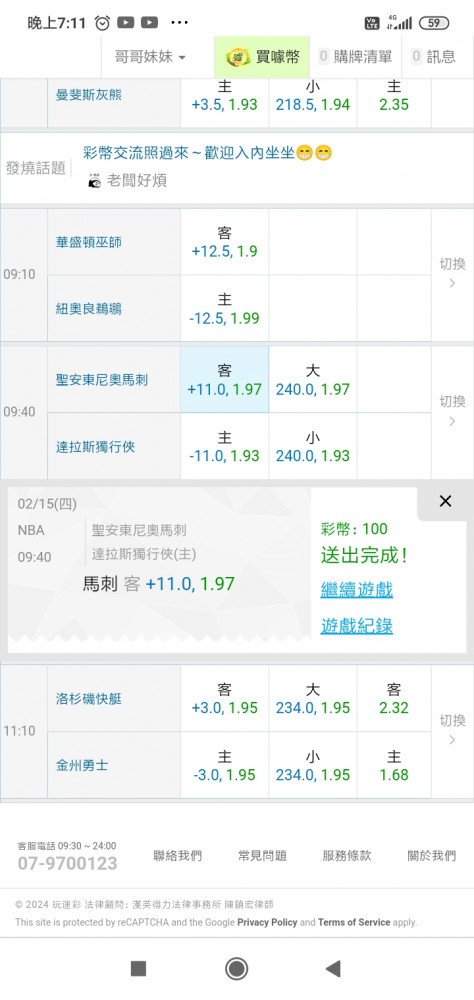This screenshot has height=1000, width=474.
Task: Select Mavericks 主 -11.0, 1.93 spread bet
Action: (x=225, y=446)
